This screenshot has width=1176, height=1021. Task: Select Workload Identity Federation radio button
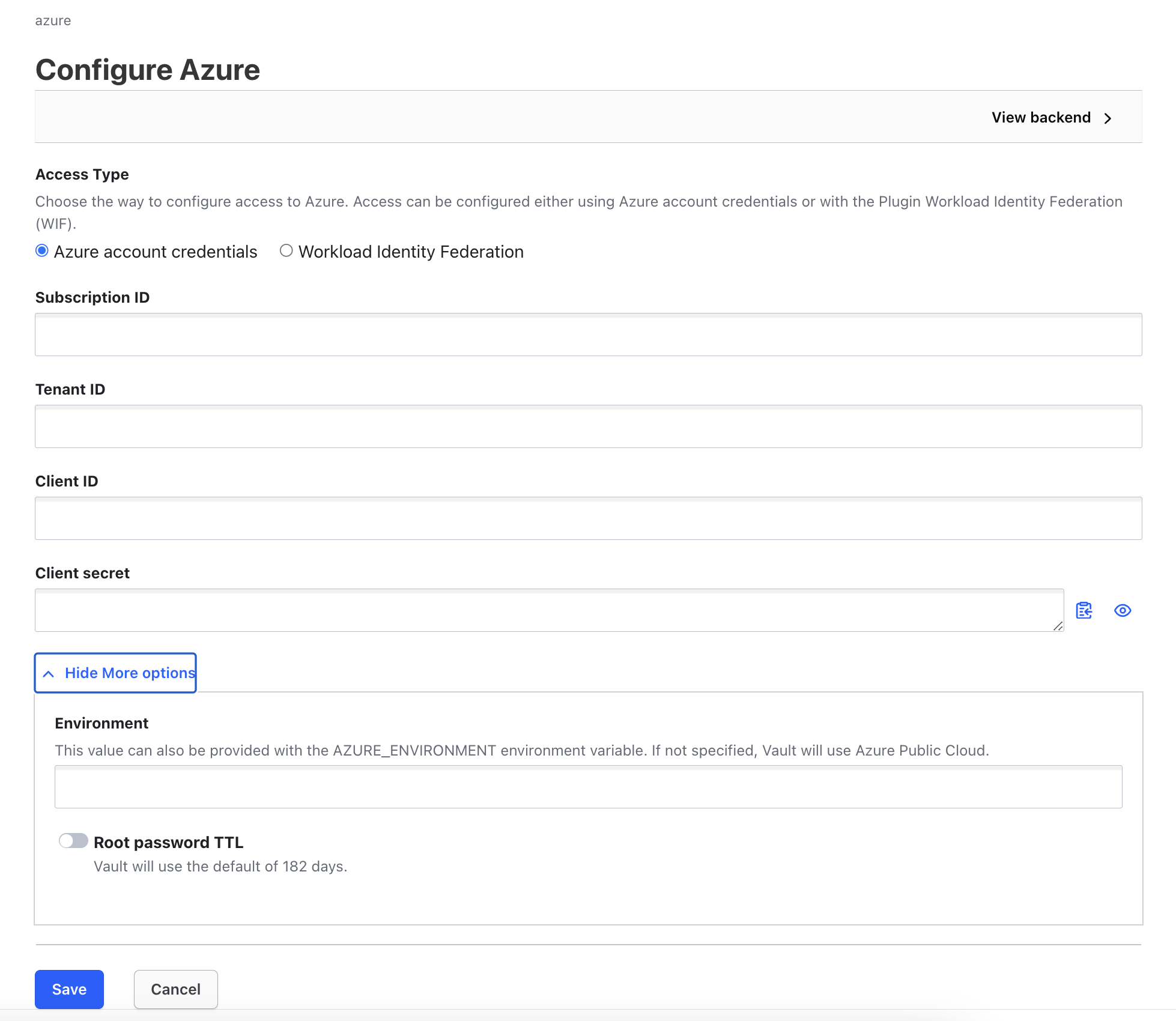point(285,252)
